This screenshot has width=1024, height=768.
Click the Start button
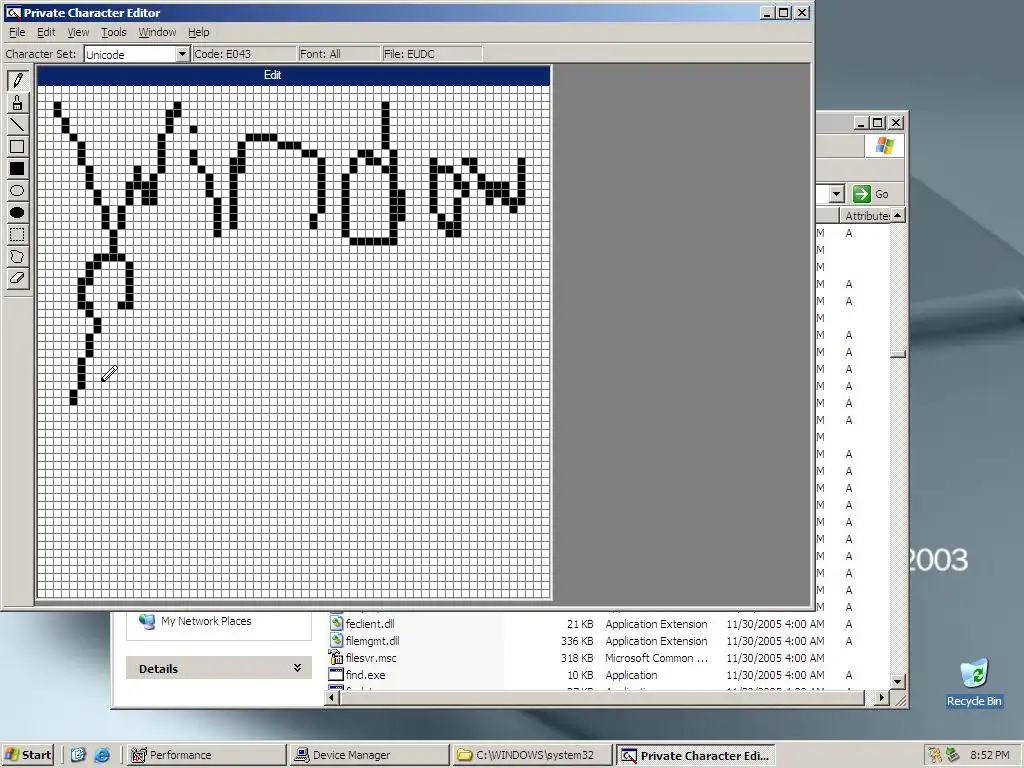point(28,755)
